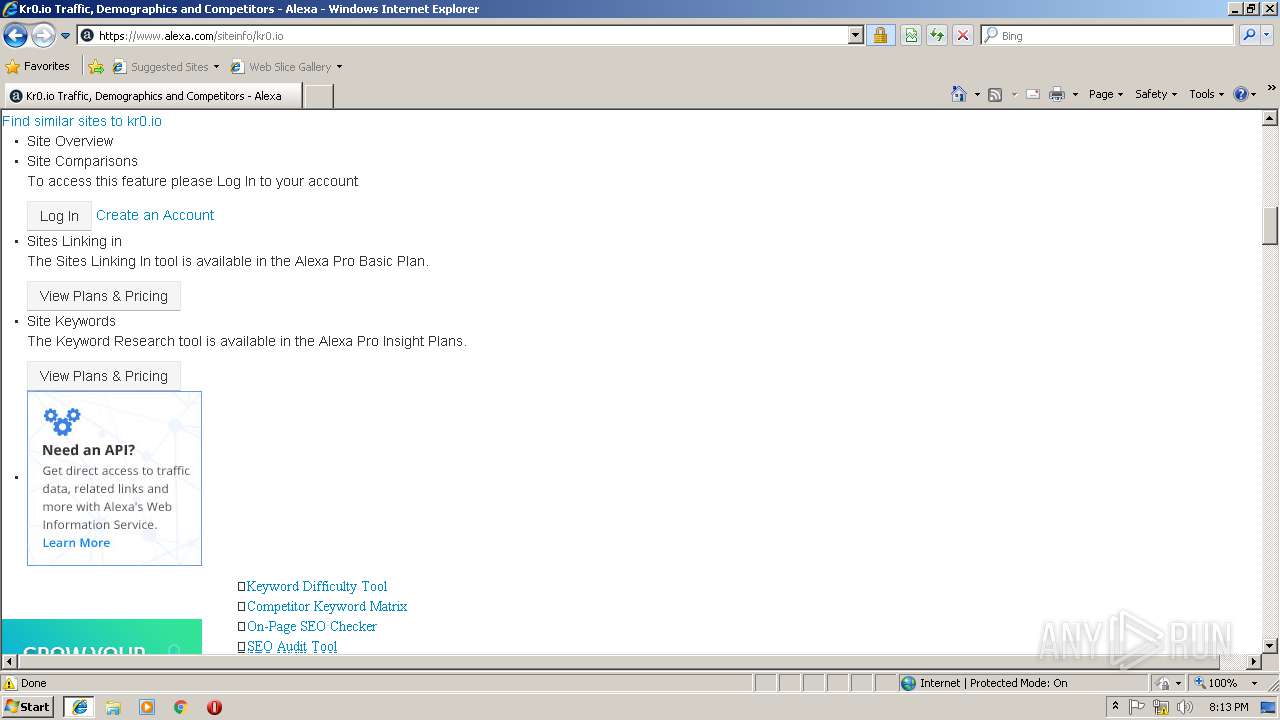Click the browser Forward arrow button
Image resolution: width=1280 pixels, height=720 pixels.
click(x=43, y=36)
